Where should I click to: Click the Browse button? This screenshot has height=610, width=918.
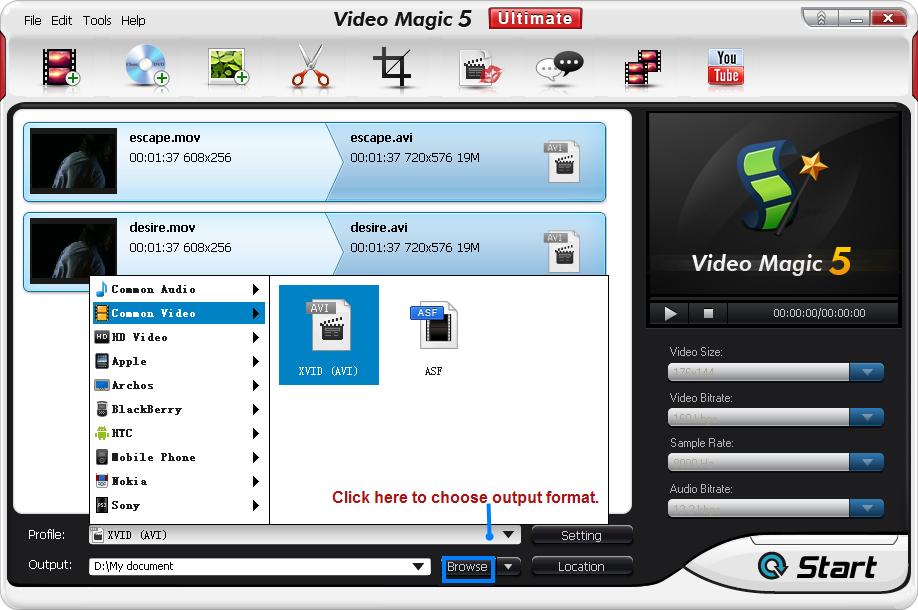[467, 567]
